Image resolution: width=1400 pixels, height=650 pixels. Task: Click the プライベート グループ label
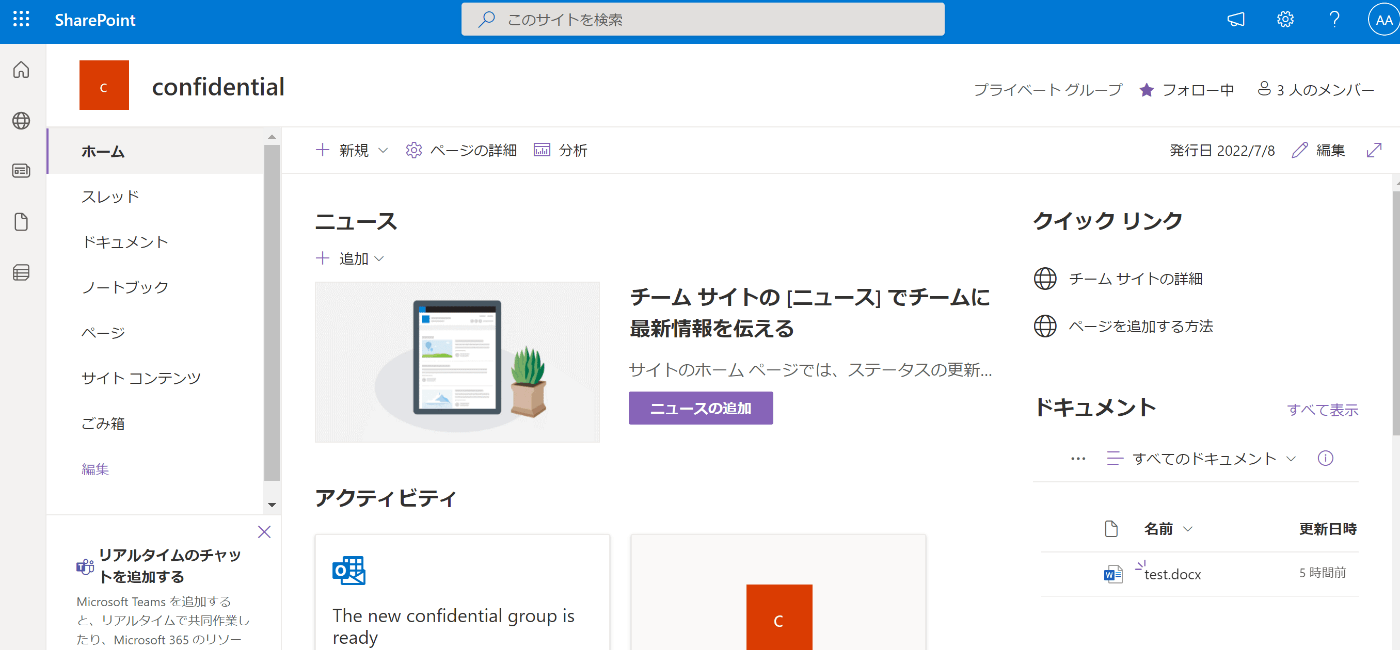(x=1048, y=89)
